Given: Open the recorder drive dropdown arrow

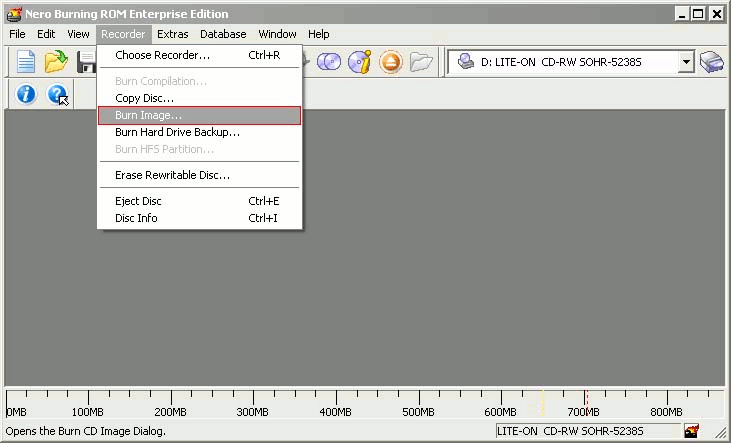Looking at the screenshot, I should 686,62.
